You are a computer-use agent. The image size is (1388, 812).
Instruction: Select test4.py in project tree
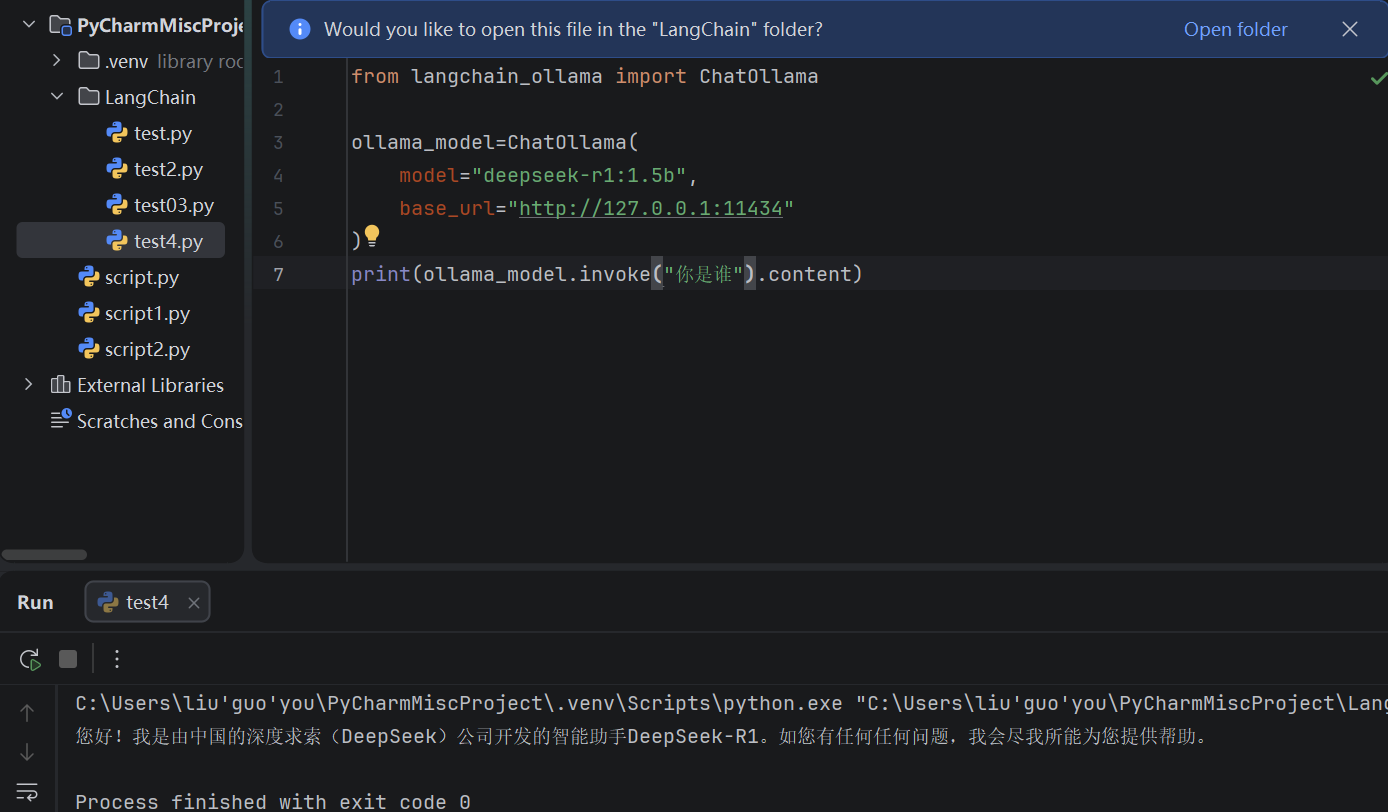(x=121, y=241)
